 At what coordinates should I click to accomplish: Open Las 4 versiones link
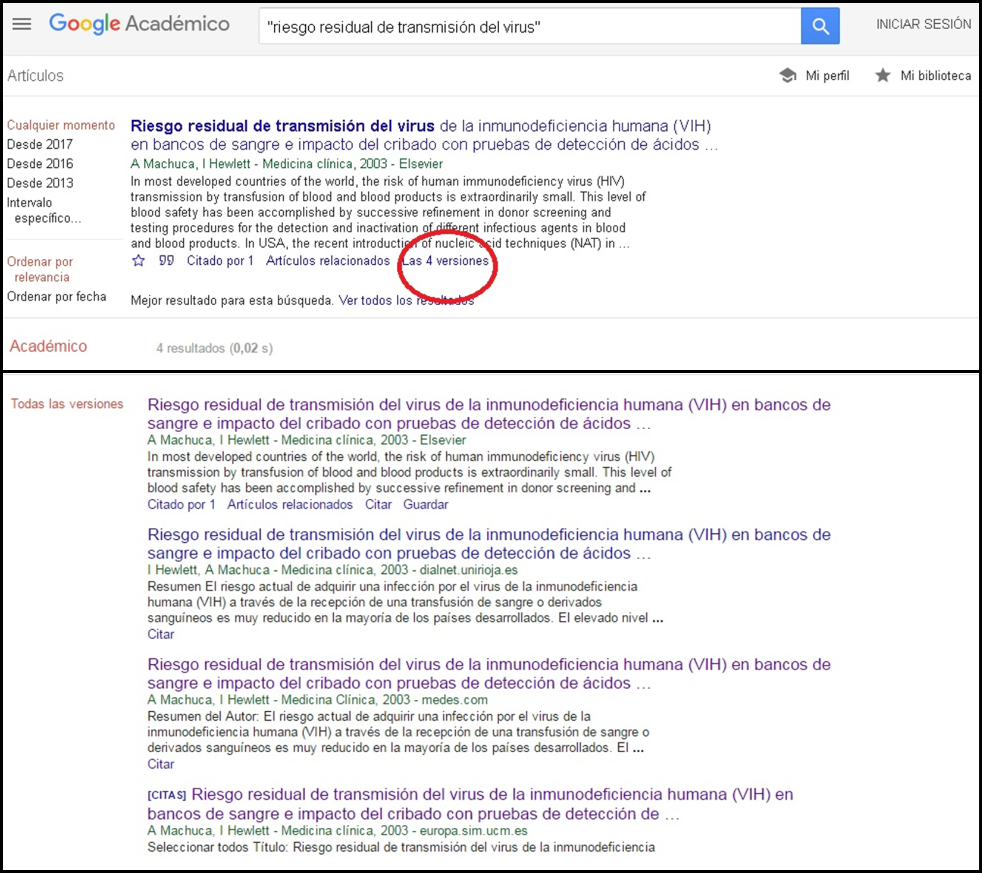[445, 261]
